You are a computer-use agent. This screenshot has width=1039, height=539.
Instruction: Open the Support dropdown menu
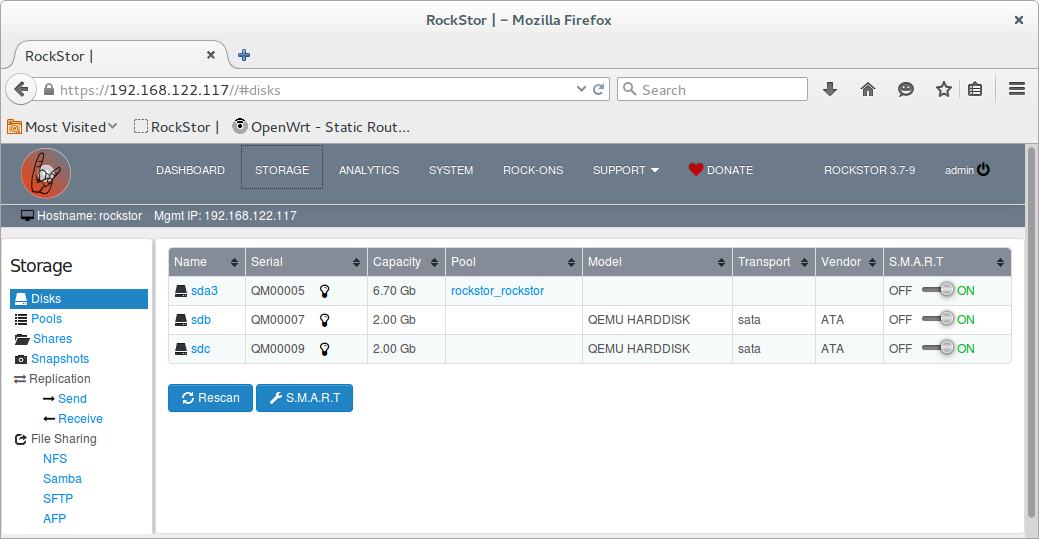coord(626,170)
